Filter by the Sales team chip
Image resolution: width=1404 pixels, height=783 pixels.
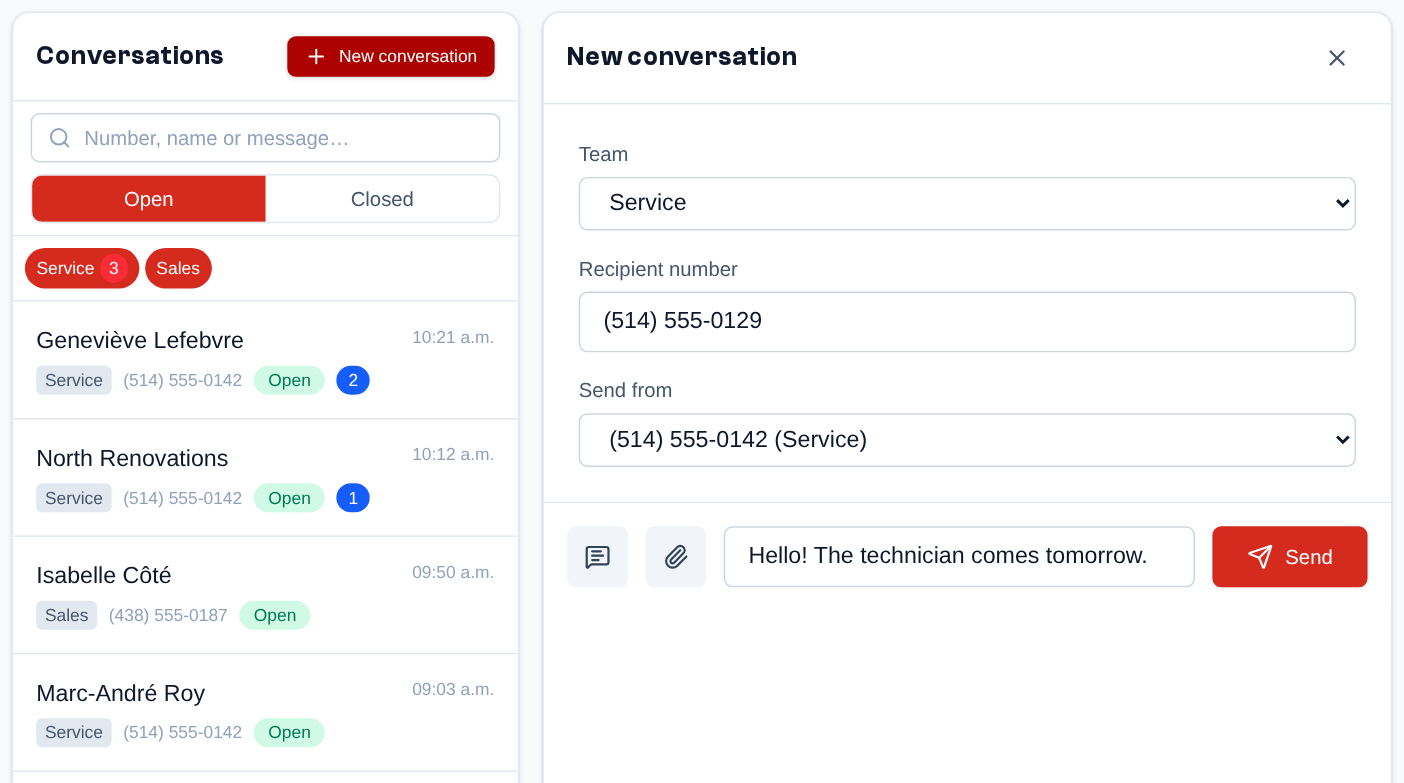click(x=178, y=268)
